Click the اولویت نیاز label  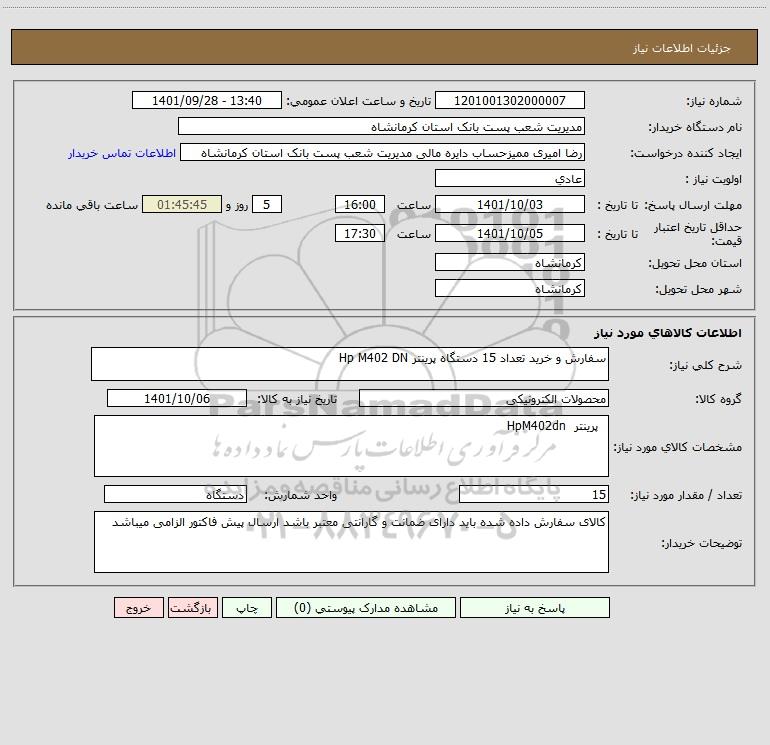tap(714, 179)
